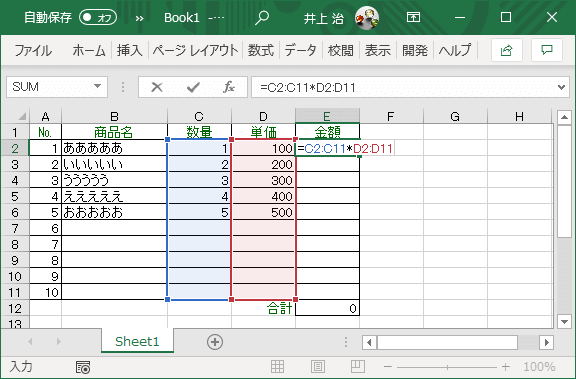Image resolution: width=576 pixels, height=379 pixels.
Task: Click the vertical scrollbar up arrow
Action: [564, 118]
